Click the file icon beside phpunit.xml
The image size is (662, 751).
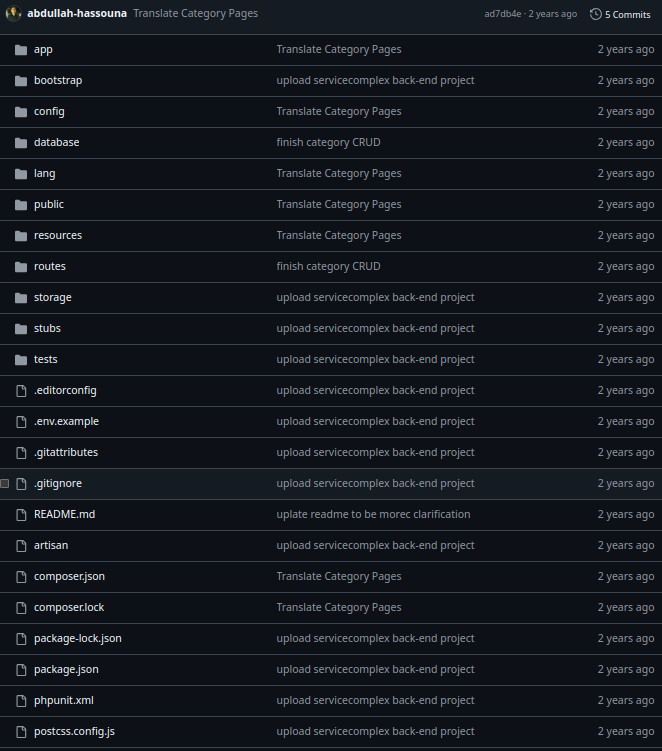coord(21,700)
